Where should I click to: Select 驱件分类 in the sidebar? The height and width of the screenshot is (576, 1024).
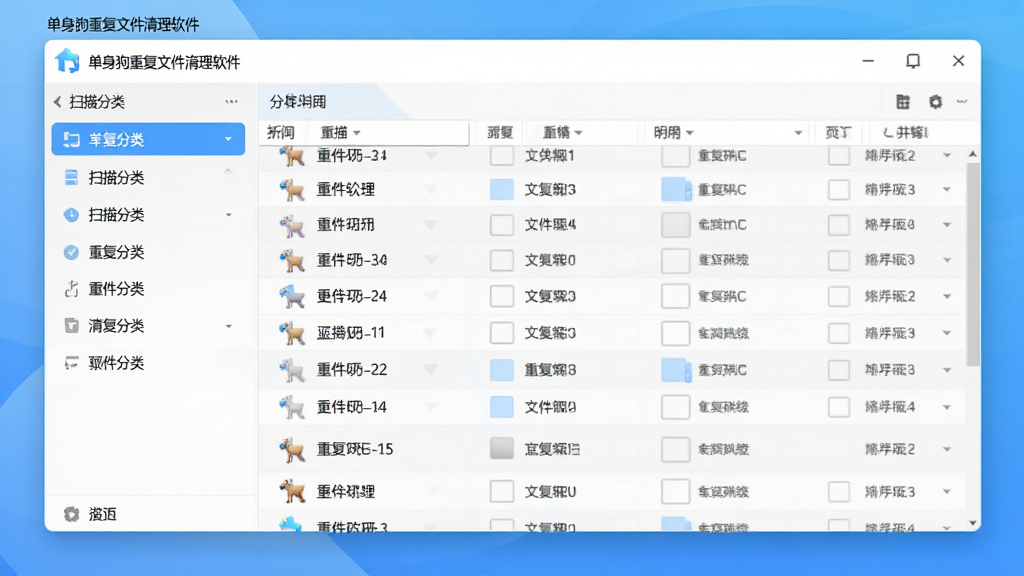tap(148, 363)
